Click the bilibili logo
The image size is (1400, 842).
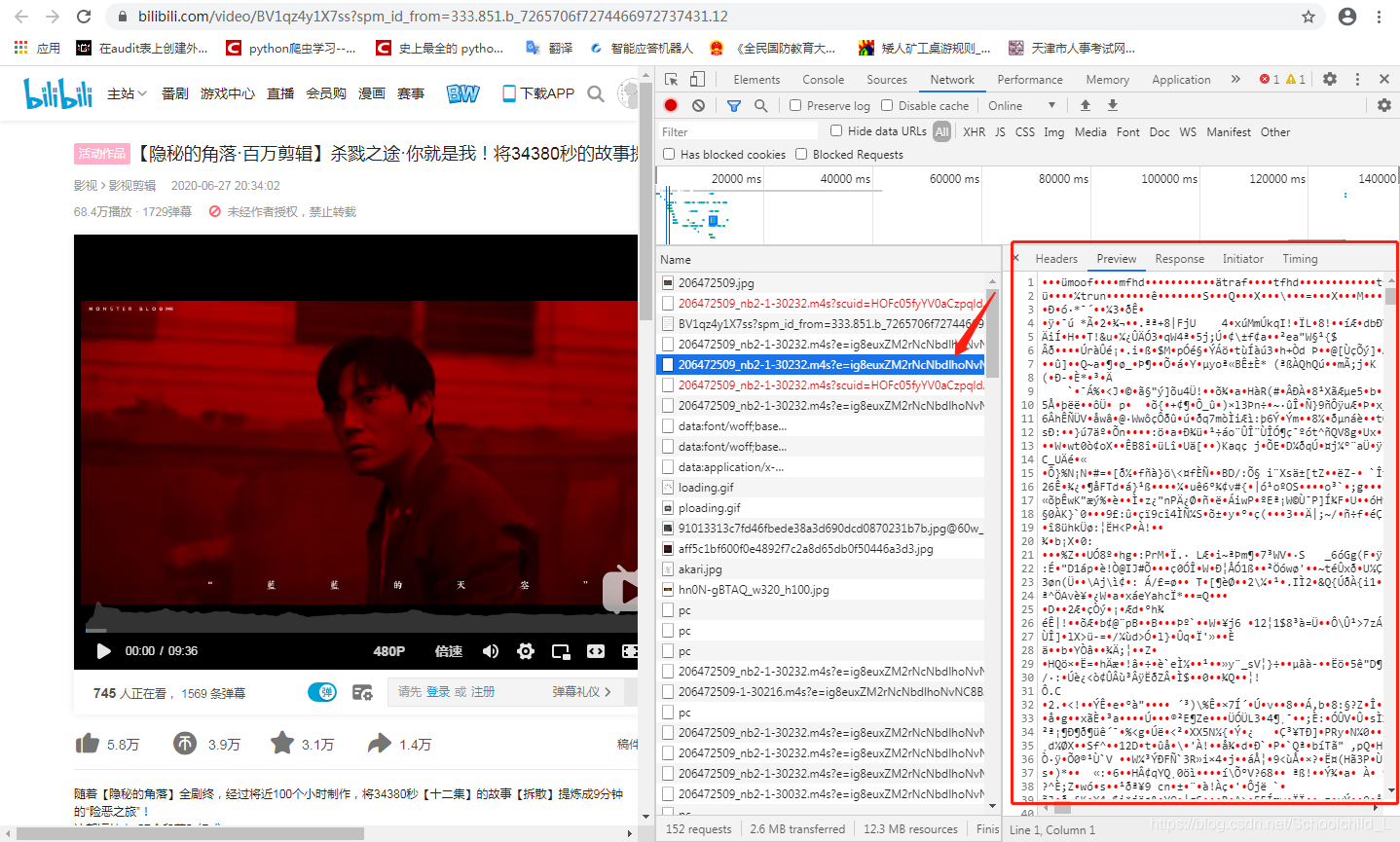tap(58, 92)
